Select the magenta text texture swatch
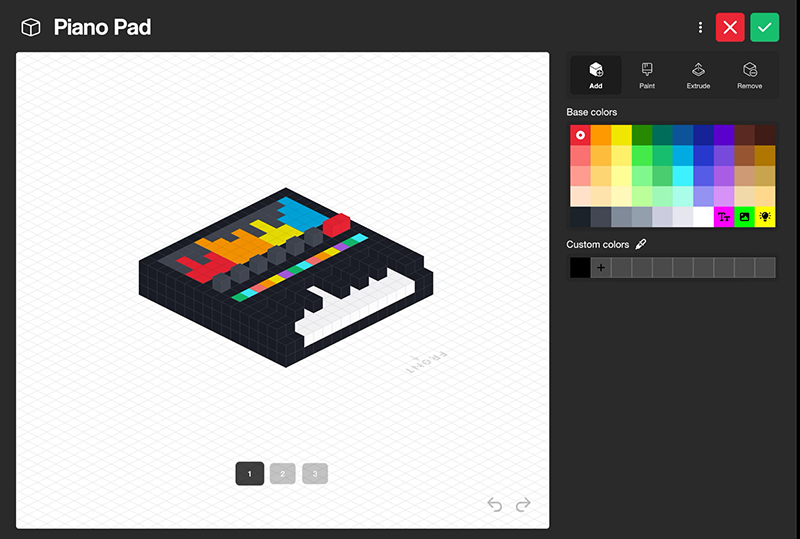 pos(723,217)
